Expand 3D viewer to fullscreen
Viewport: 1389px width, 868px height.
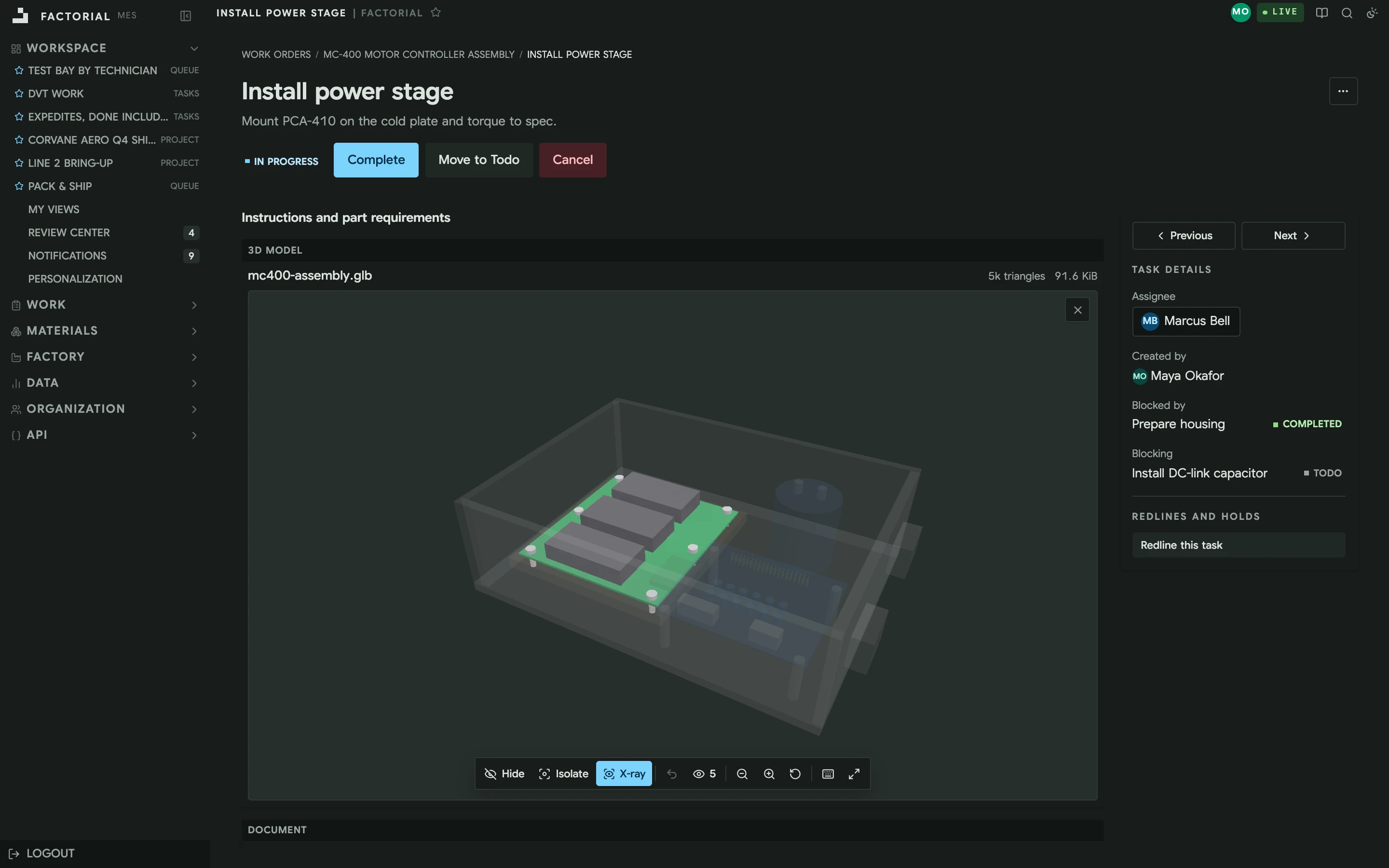(854, 774)
